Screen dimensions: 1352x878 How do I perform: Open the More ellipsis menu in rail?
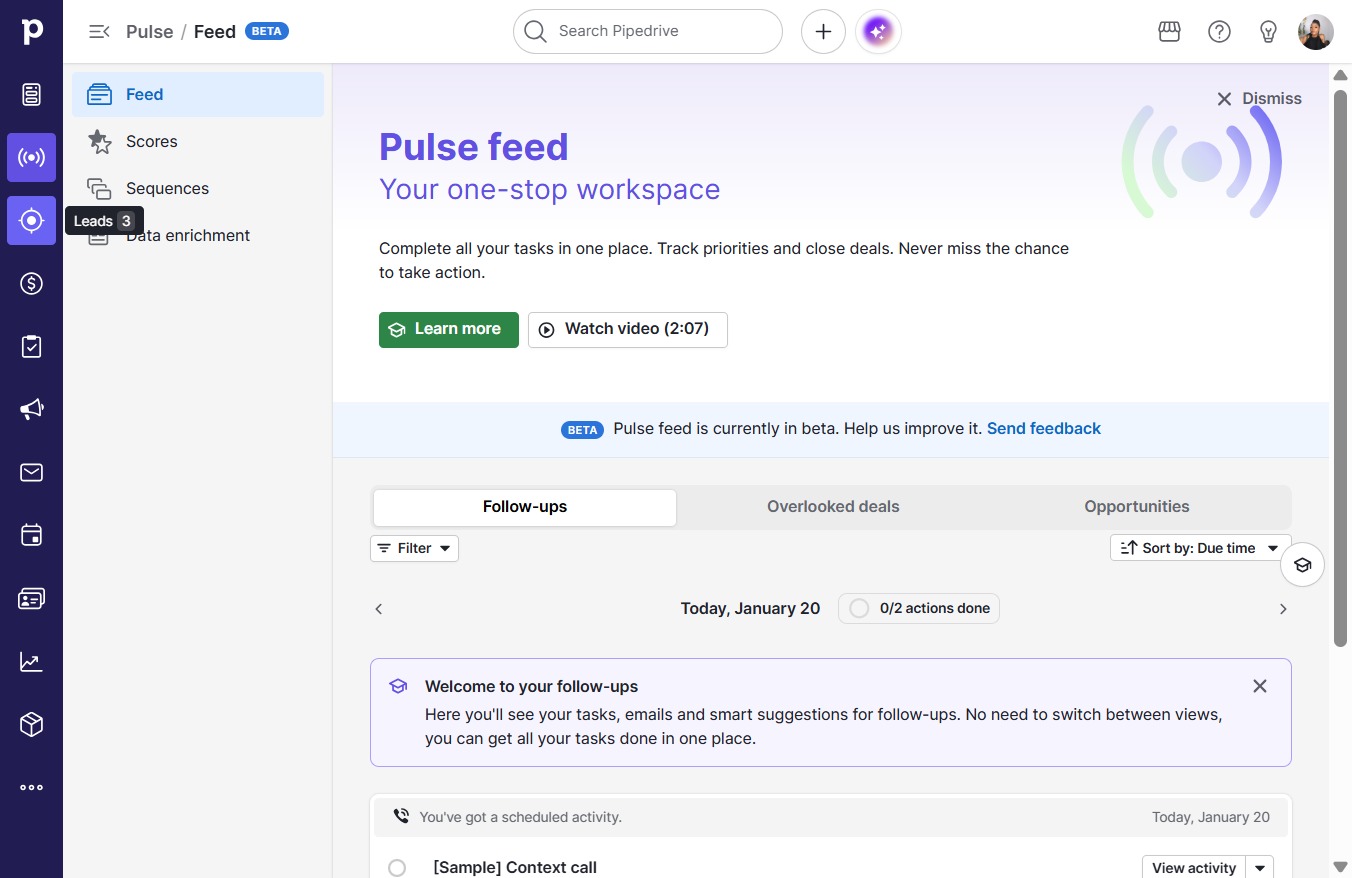[32, 787]
